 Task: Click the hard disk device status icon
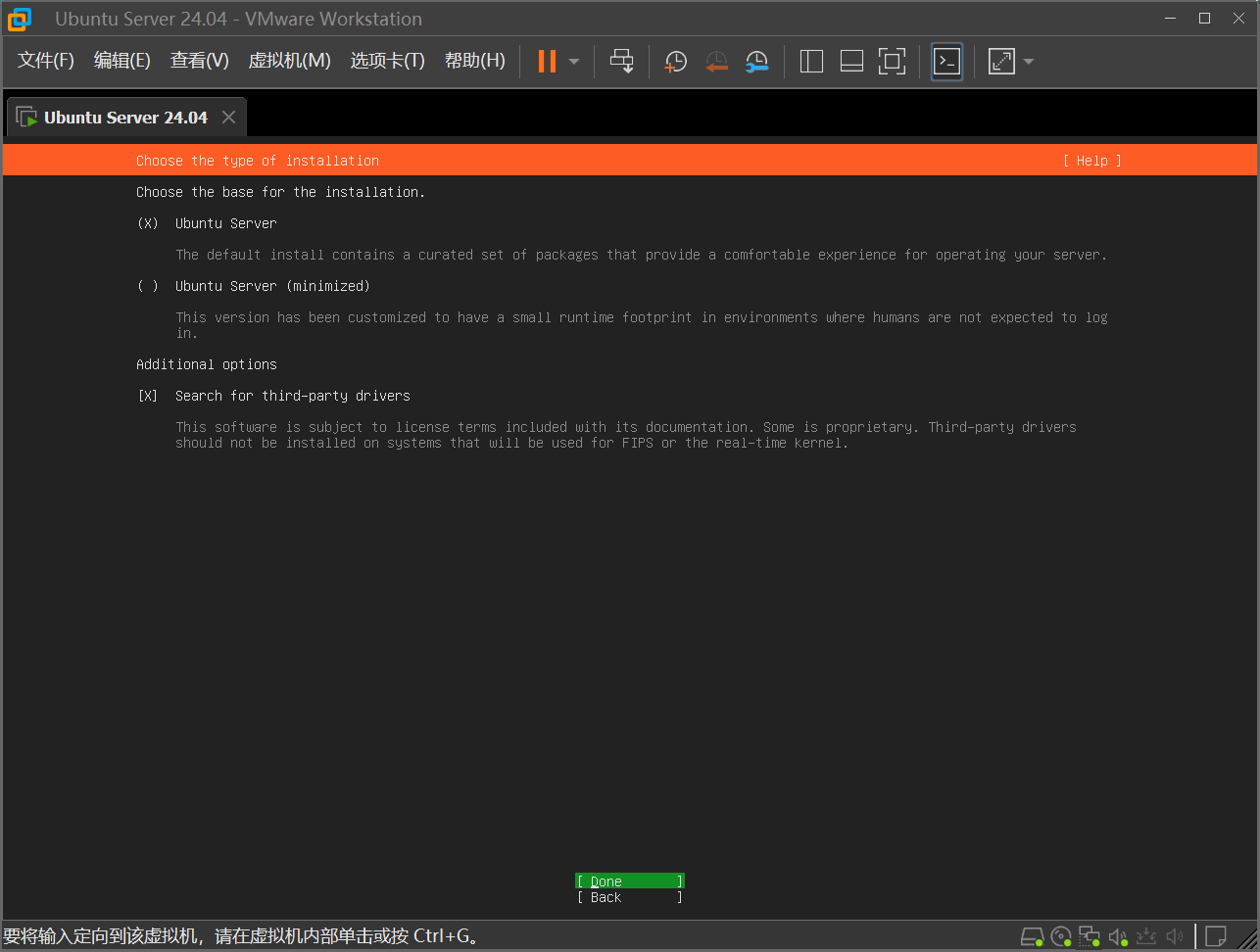pos(1032,937)
